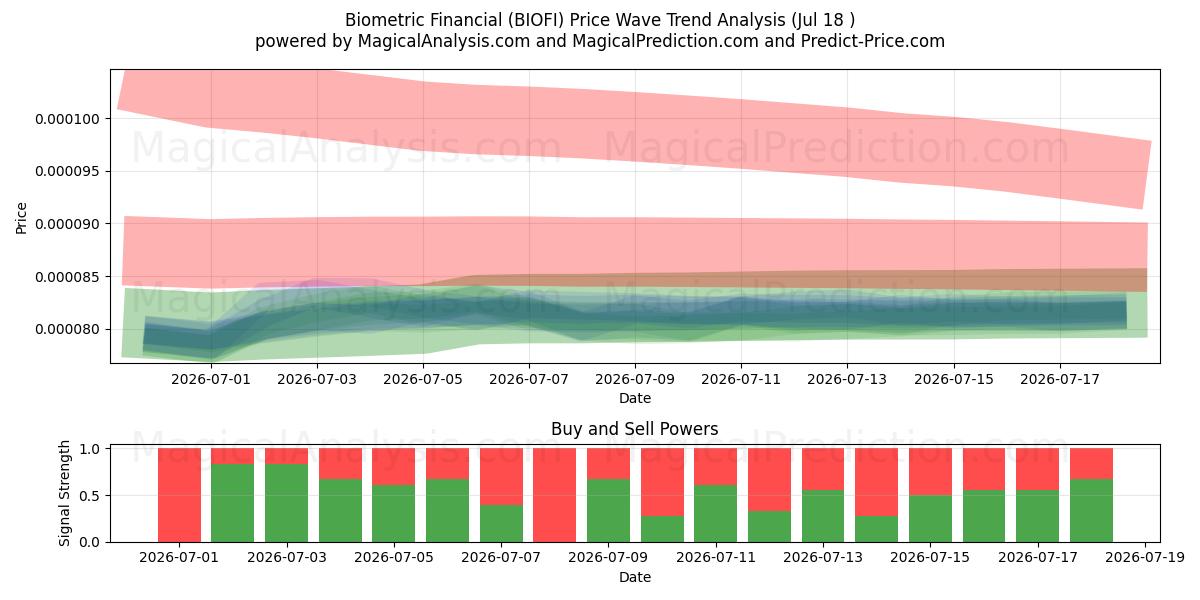Viewport: 1200px width, 600px height.
Task: Click the red bar segment for 2026-07-12
Action: click(x=769, y=480)
